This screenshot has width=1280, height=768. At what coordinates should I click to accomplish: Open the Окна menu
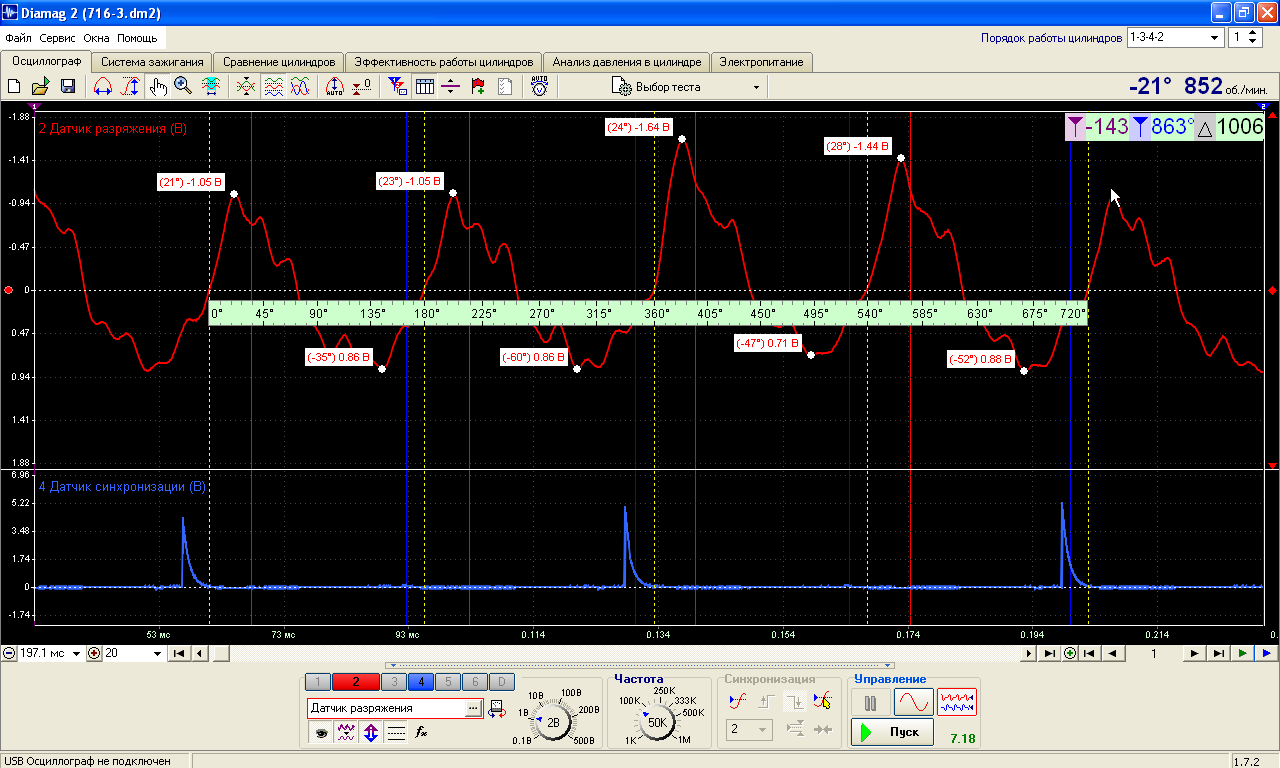[x=97, y=38]
